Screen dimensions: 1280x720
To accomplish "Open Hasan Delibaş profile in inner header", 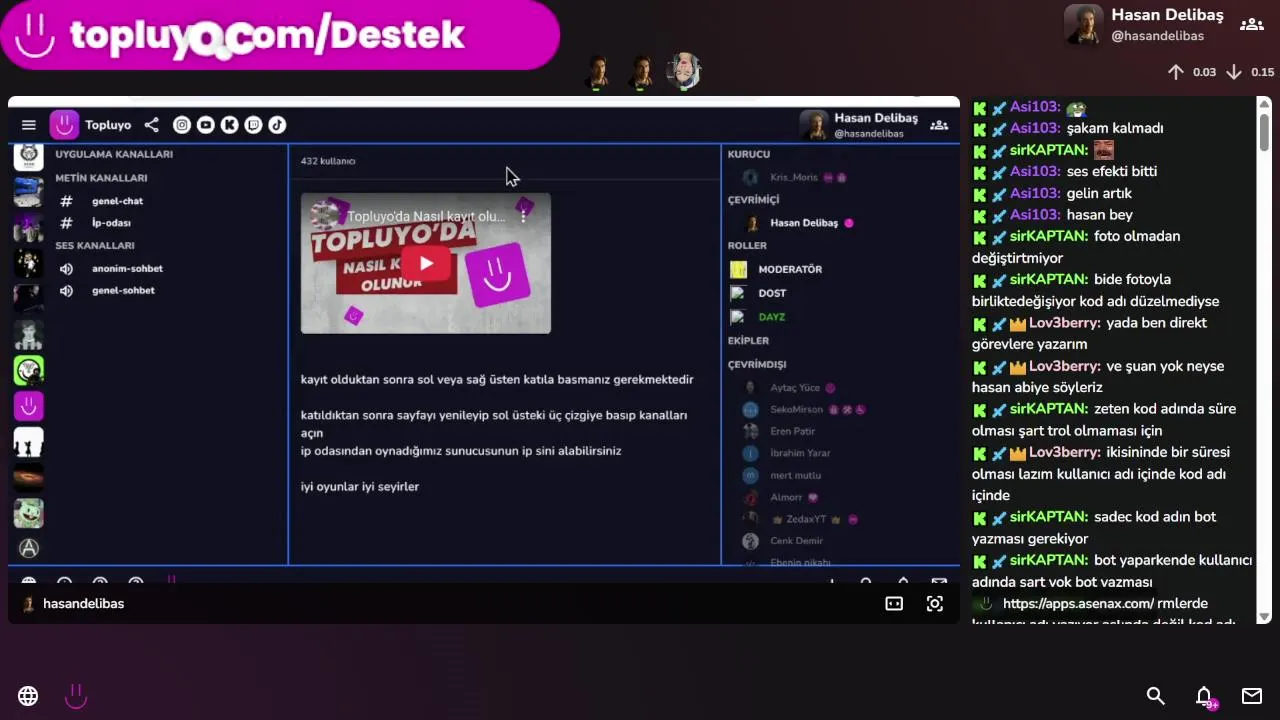I will (x=860, y=125).
